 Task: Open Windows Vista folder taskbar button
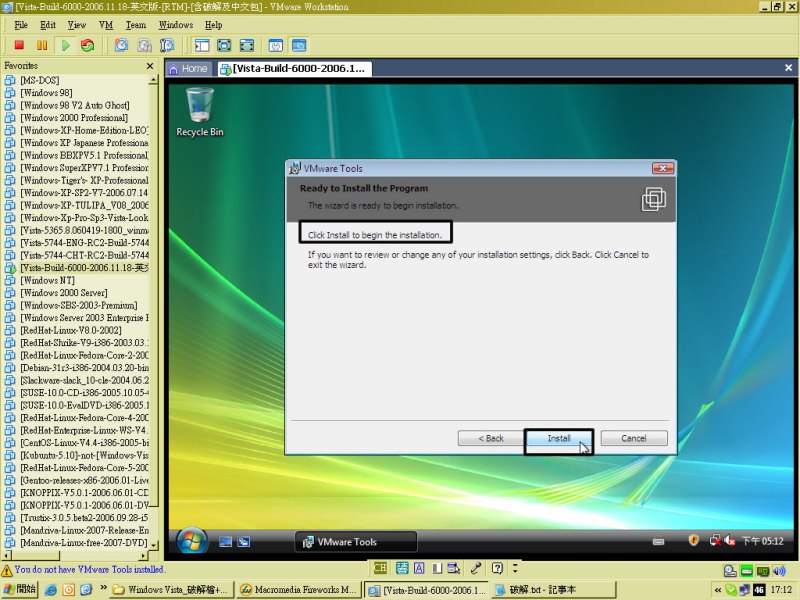pyautogui.click(x=172, y=590)
